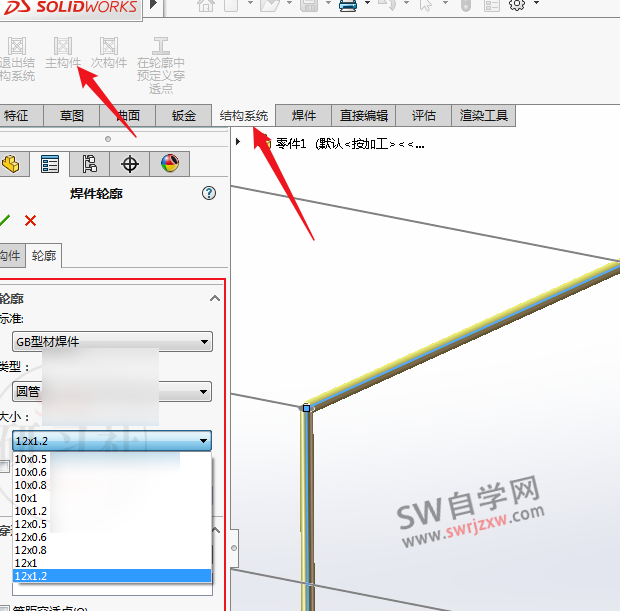Click the blue sketch endpoint at corner
620x611 pixels.
coord(306,408)
